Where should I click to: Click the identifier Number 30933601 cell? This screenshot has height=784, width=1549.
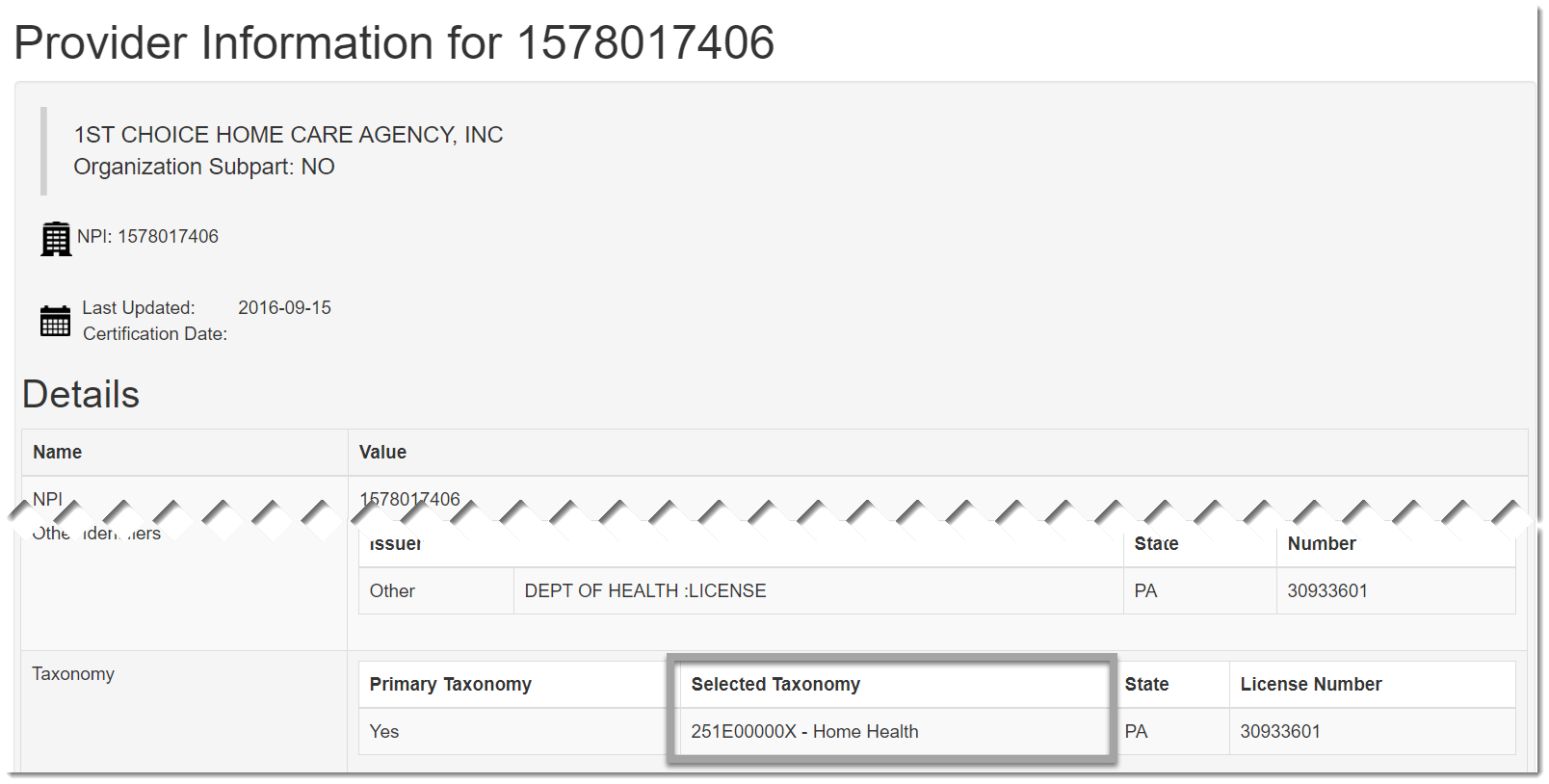(1396, 590)
